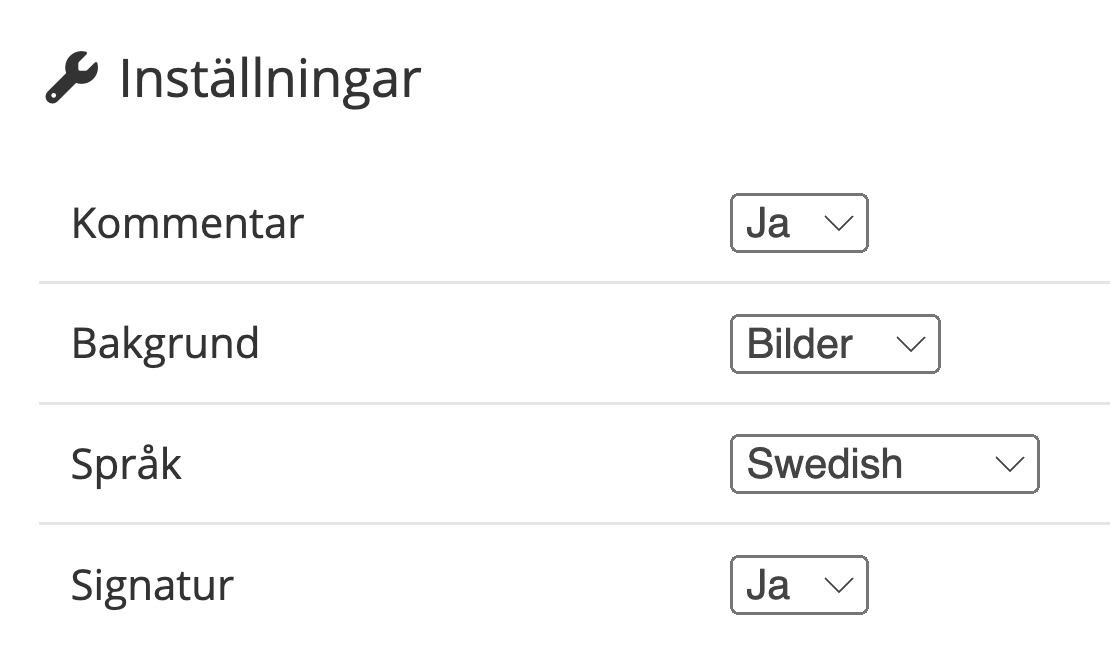Open the Kommentar dropdown
The height and width of the screenshot is (666, 1110).
(x=799, y=223)
